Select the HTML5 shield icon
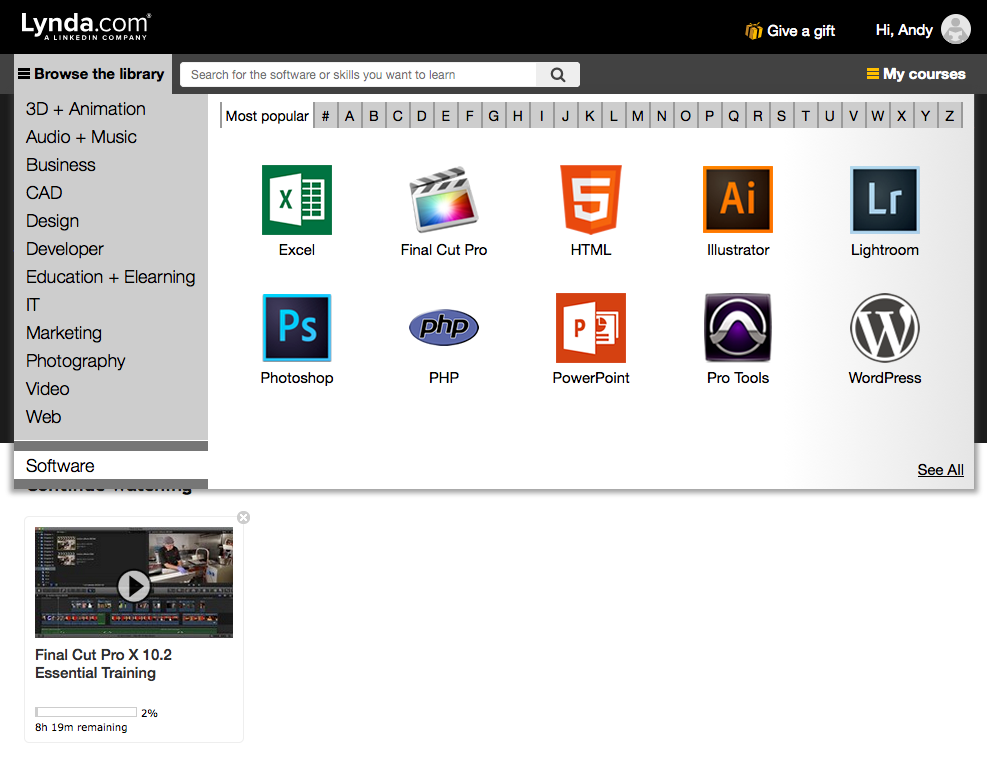The image size is (987, 781). [x=590, y=199]
